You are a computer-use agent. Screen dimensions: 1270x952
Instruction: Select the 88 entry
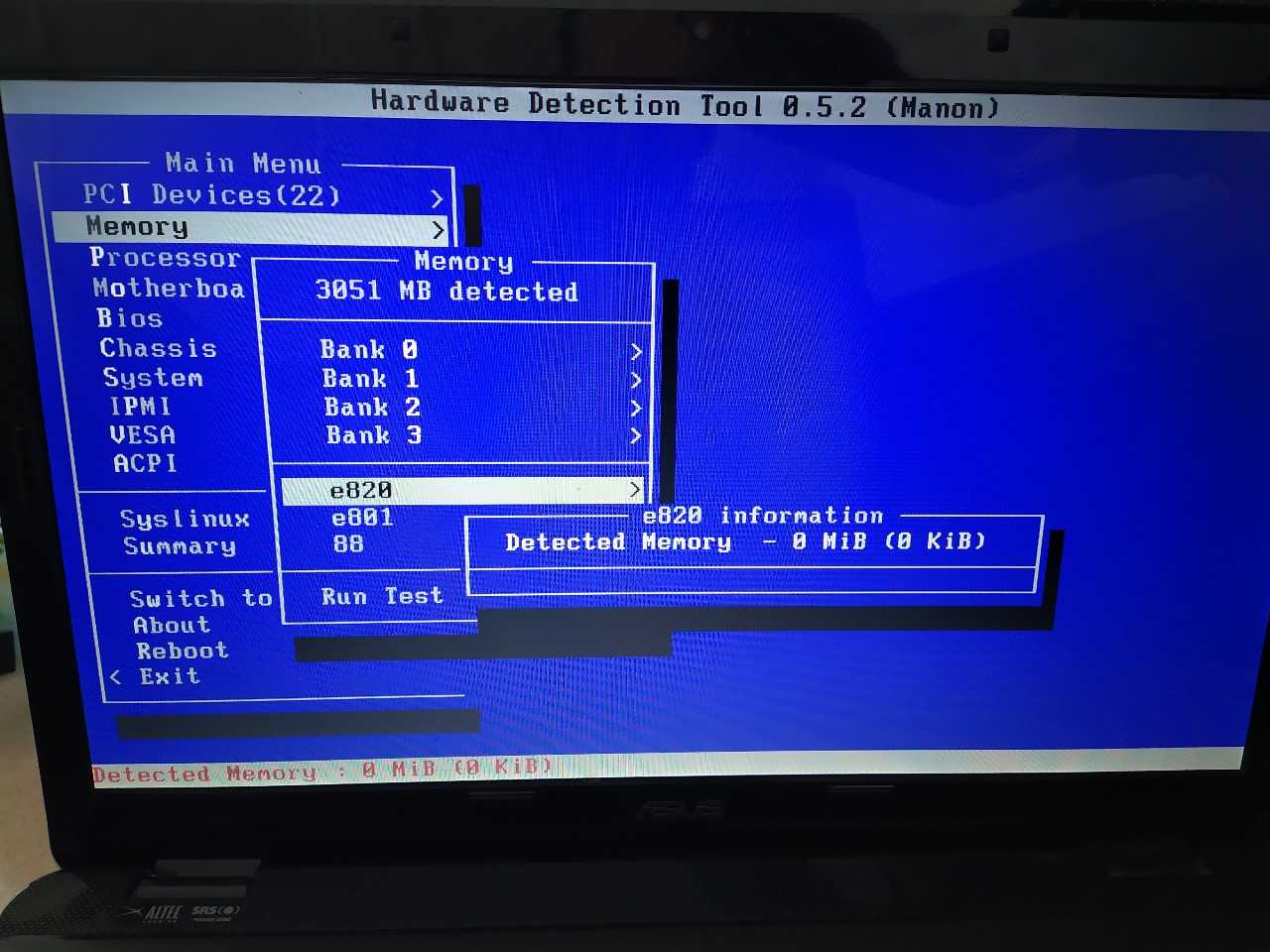pyautogui.click(x=348, y=544)
